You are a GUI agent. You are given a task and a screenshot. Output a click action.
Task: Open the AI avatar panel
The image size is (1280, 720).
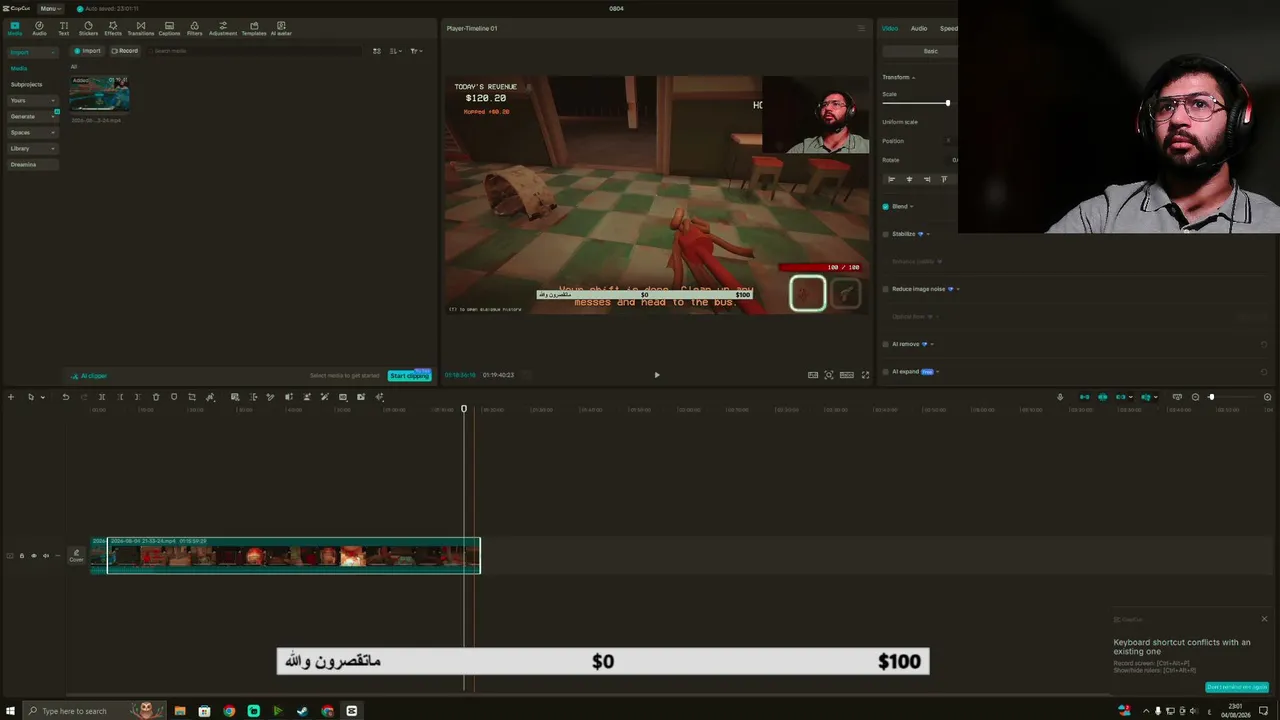(x=281, y=28)
